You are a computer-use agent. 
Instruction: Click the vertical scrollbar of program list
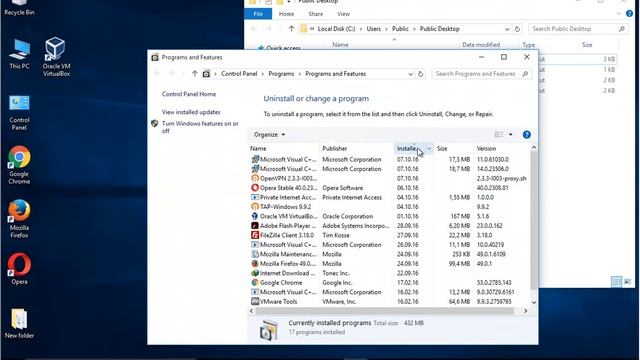[x=534, y=220]
